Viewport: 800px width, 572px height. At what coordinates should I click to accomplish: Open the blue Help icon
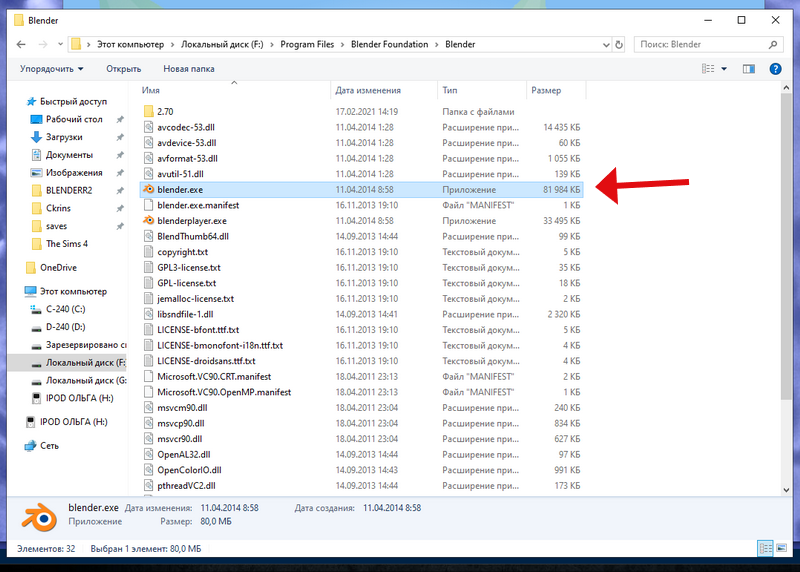coord(775,69)
